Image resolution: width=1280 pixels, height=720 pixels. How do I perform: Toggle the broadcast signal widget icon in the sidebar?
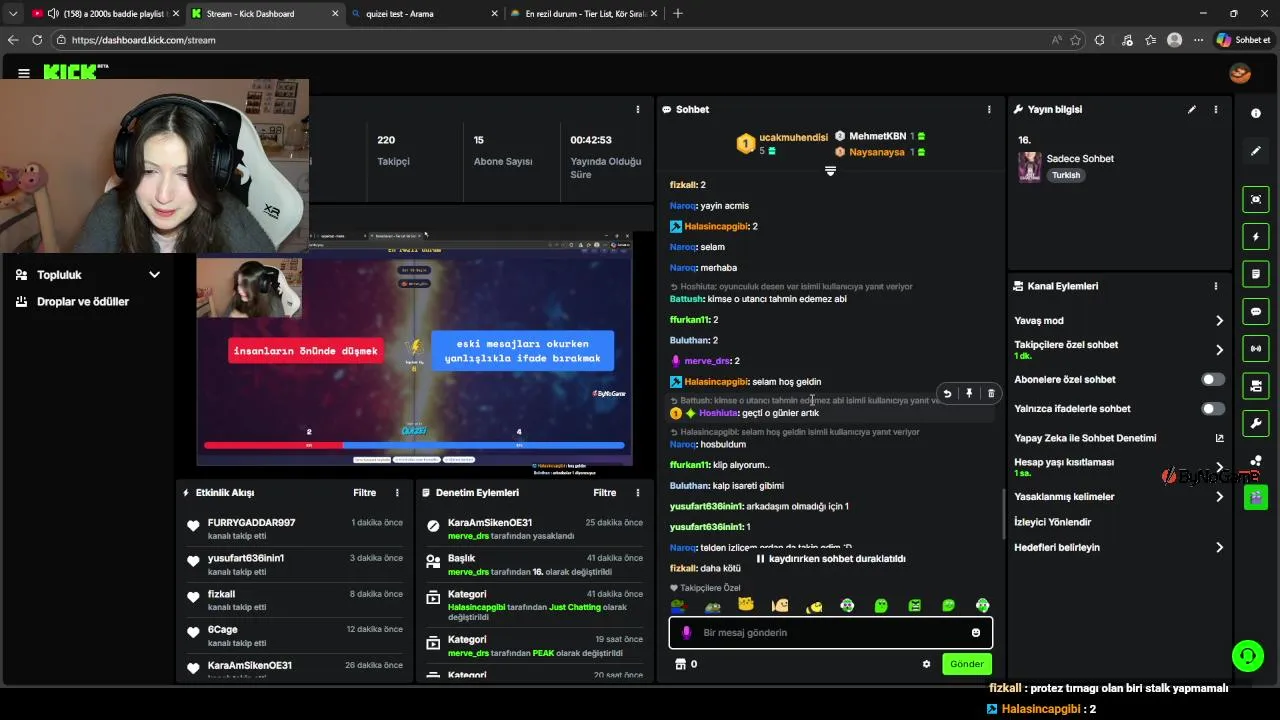pyautogui.click(x=1256, y=348)
